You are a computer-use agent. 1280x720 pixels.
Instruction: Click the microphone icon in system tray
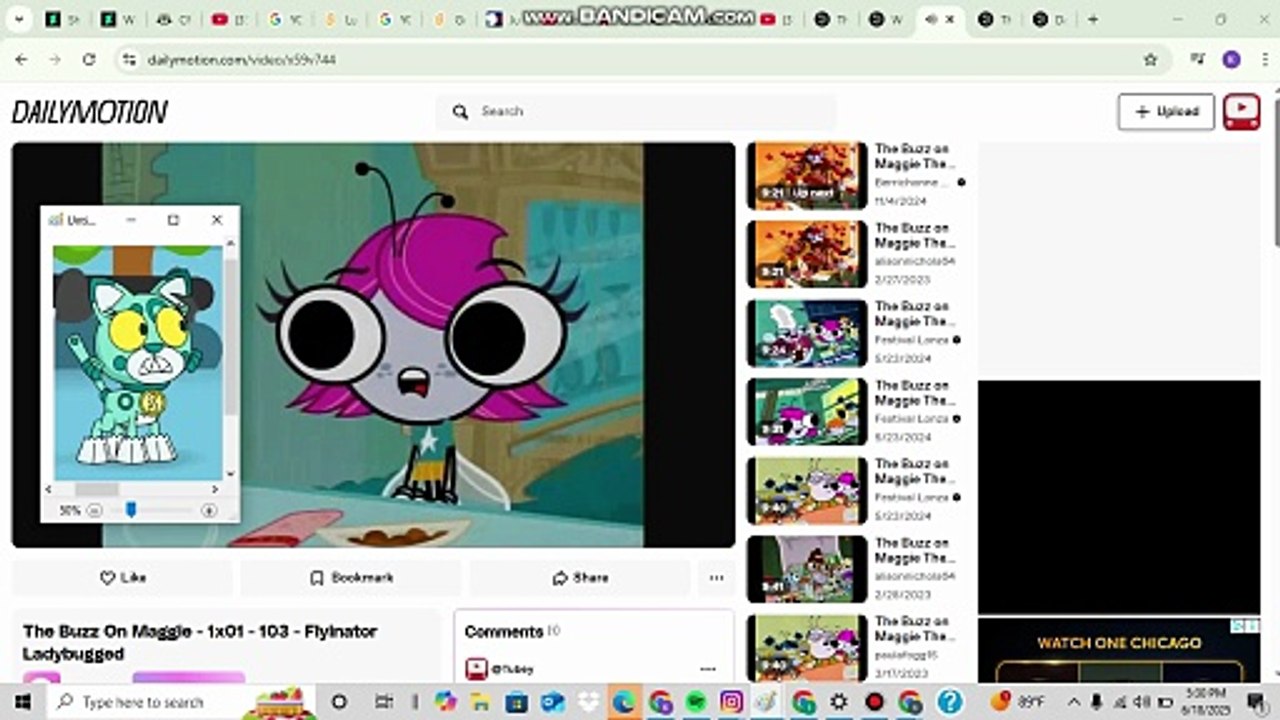pos(1097,702)
